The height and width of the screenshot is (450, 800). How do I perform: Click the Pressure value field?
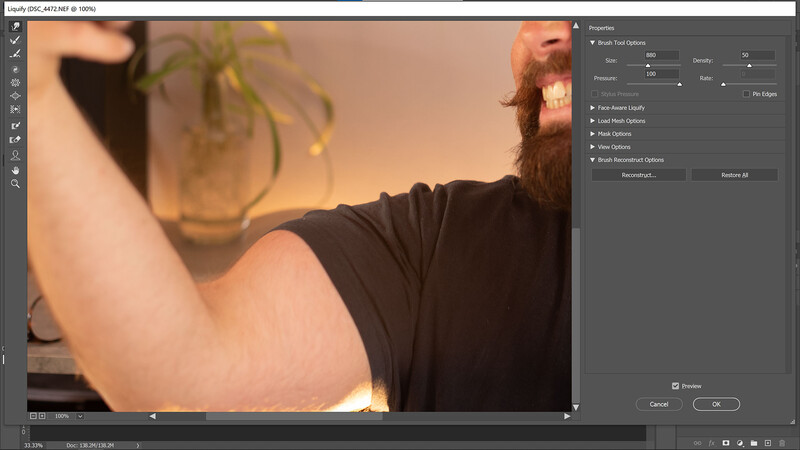coord(661,74)
